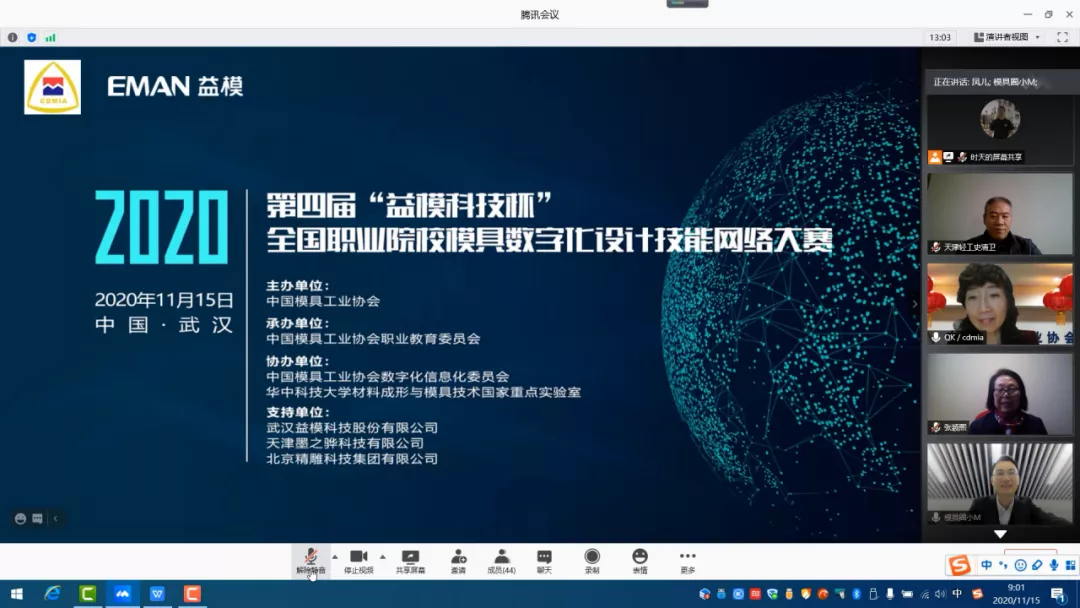Viewport: 1080px width, 608px height.
Task: Click the Sogou input method S logo
Action: tap(959, 565)
